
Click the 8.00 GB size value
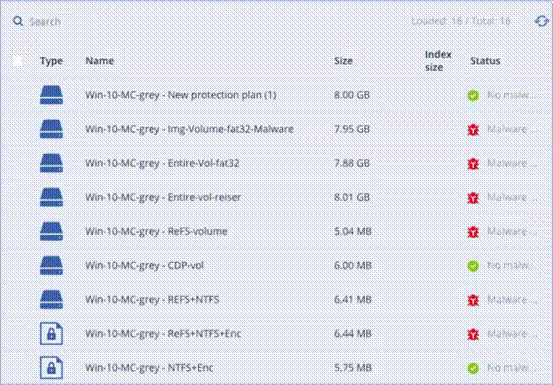(352, 95)
